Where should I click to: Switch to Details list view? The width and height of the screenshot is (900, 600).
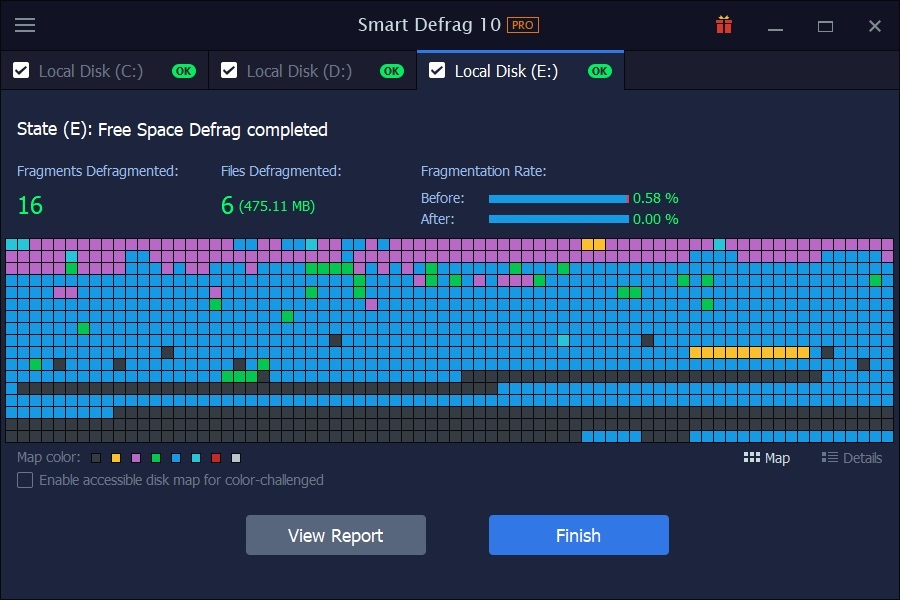point(852,457)
